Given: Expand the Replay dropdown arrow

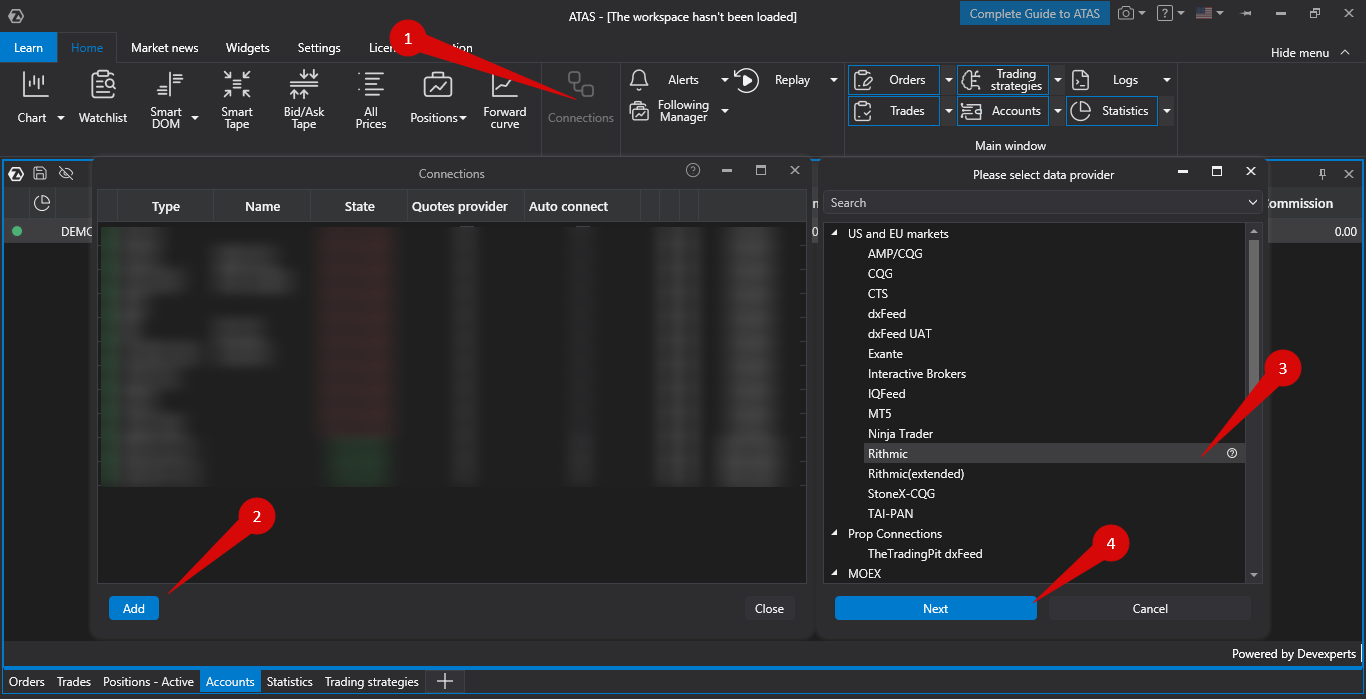Looking at the screenshot, I should [833, 80].
